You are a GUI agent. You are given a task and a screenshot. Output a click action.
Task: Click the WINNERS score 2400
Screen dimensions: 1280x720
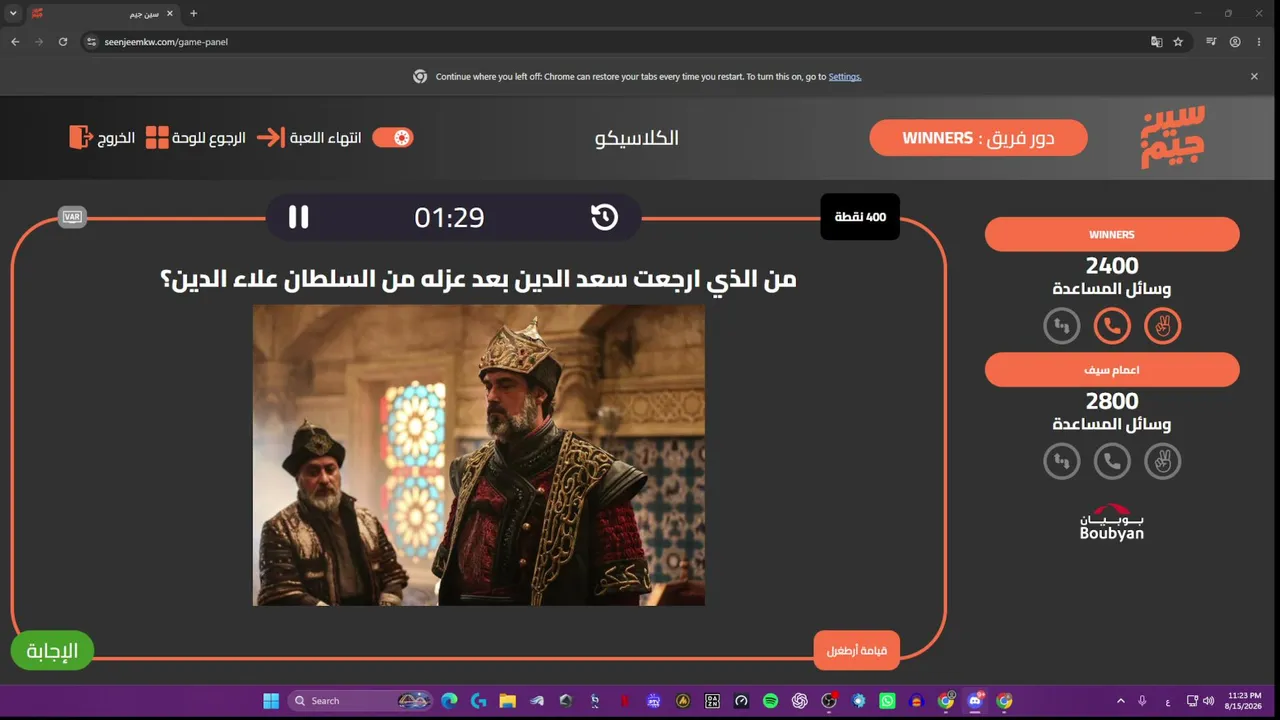point(1112,266)
